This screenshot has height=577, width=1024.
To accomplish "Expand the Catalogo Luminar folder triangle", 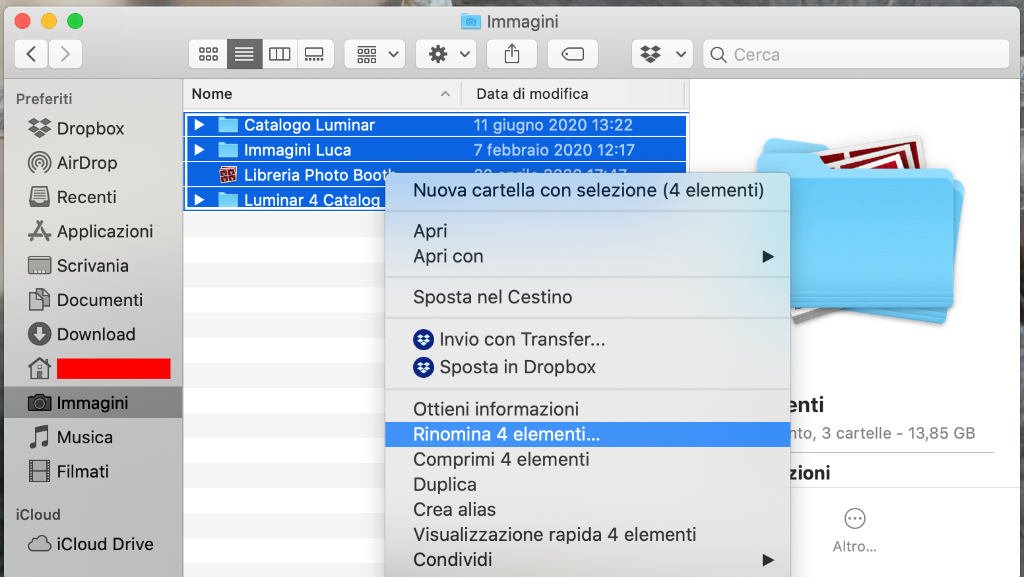I will [x=200, y=125].
